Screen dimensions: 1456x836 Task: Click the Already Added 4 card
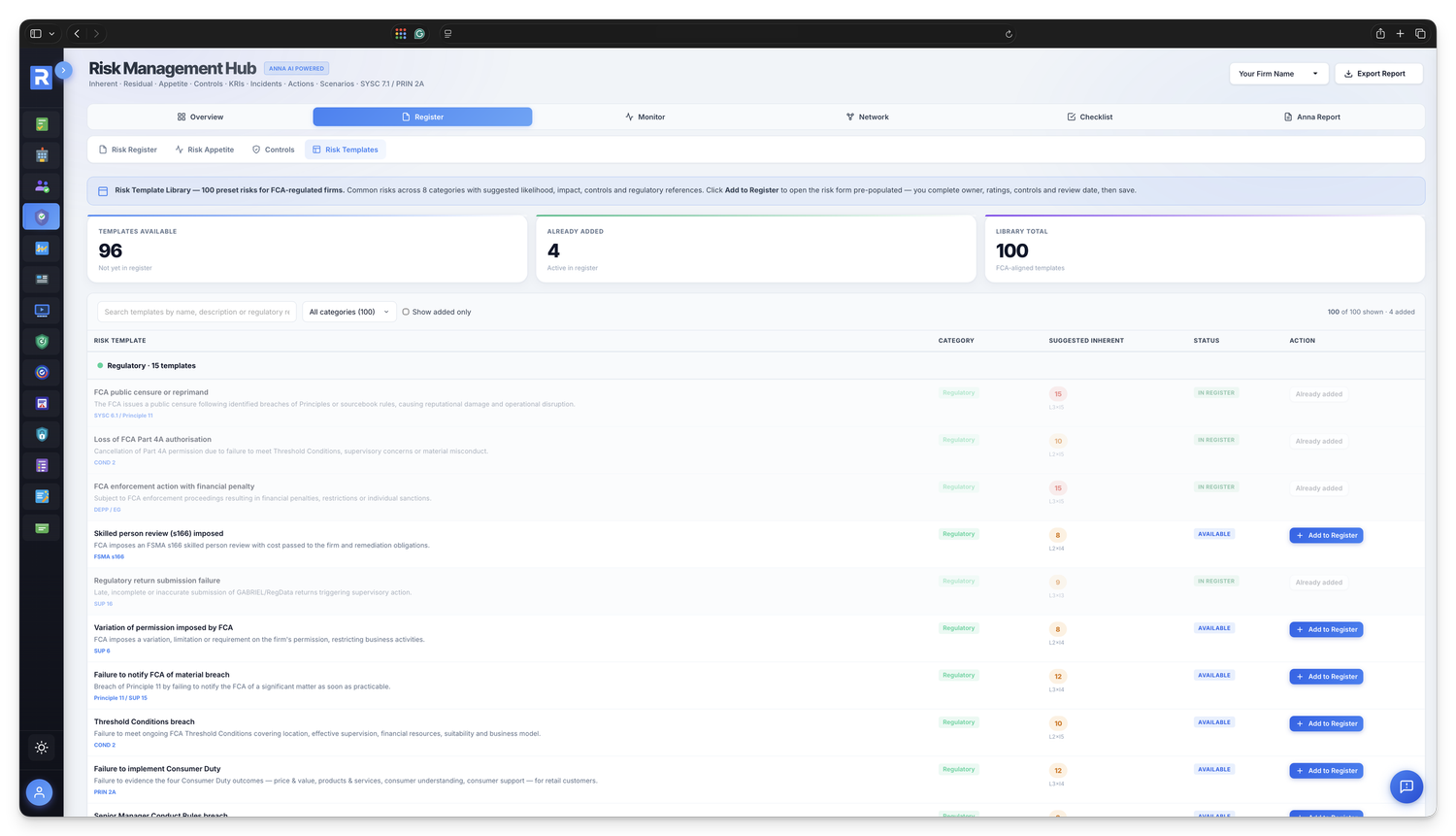point(756,250)
